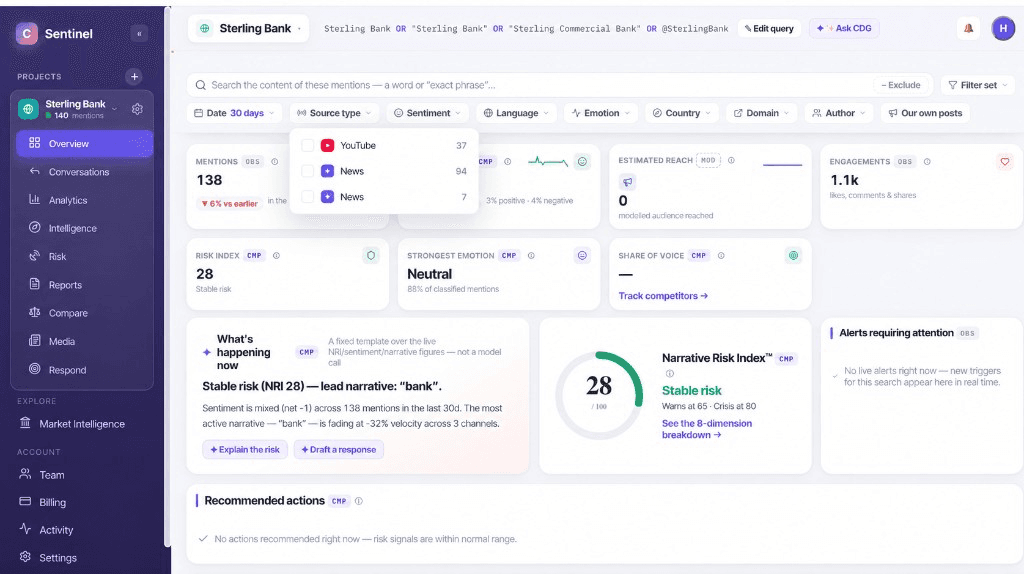
Task: Open Compare in the sidebar
Action: click(x=85, y=313)
